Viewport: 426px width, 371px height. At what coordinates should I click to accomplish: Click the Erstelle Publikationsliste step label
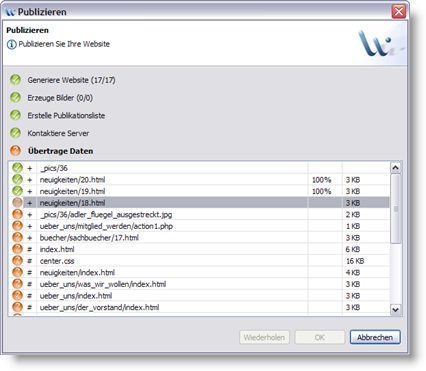click(66, 116)
